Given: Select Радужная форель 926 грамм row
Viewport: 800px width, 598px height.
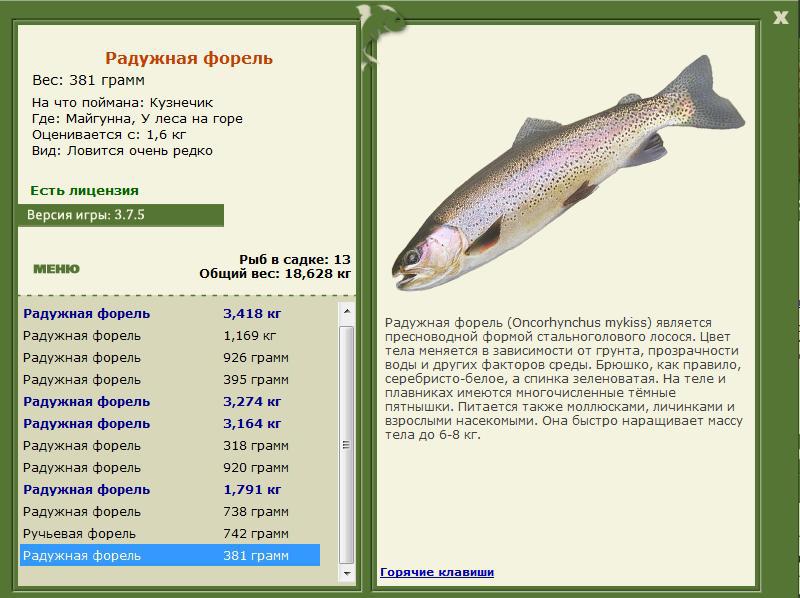Looking at the screenshot, I should tap(170, 358).
